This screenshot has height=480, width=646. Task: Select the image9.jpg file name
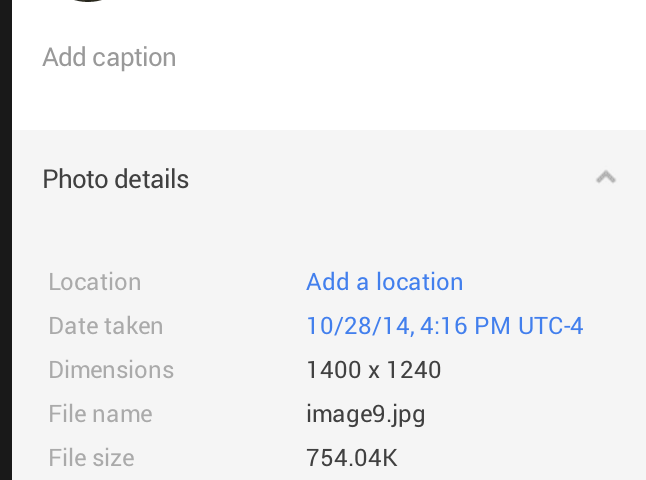366,414
